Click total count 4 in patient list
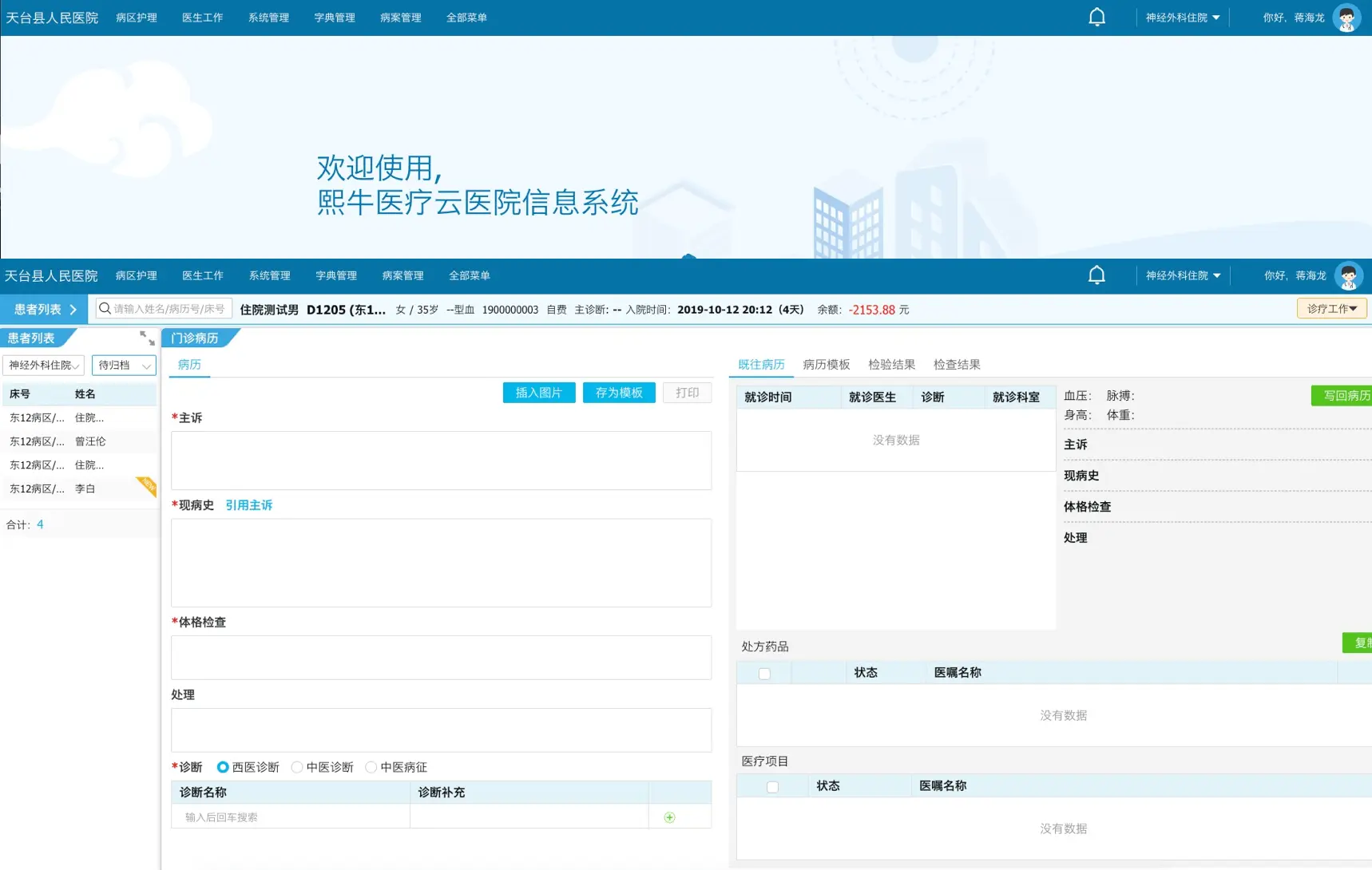 (x=40, y=524)
